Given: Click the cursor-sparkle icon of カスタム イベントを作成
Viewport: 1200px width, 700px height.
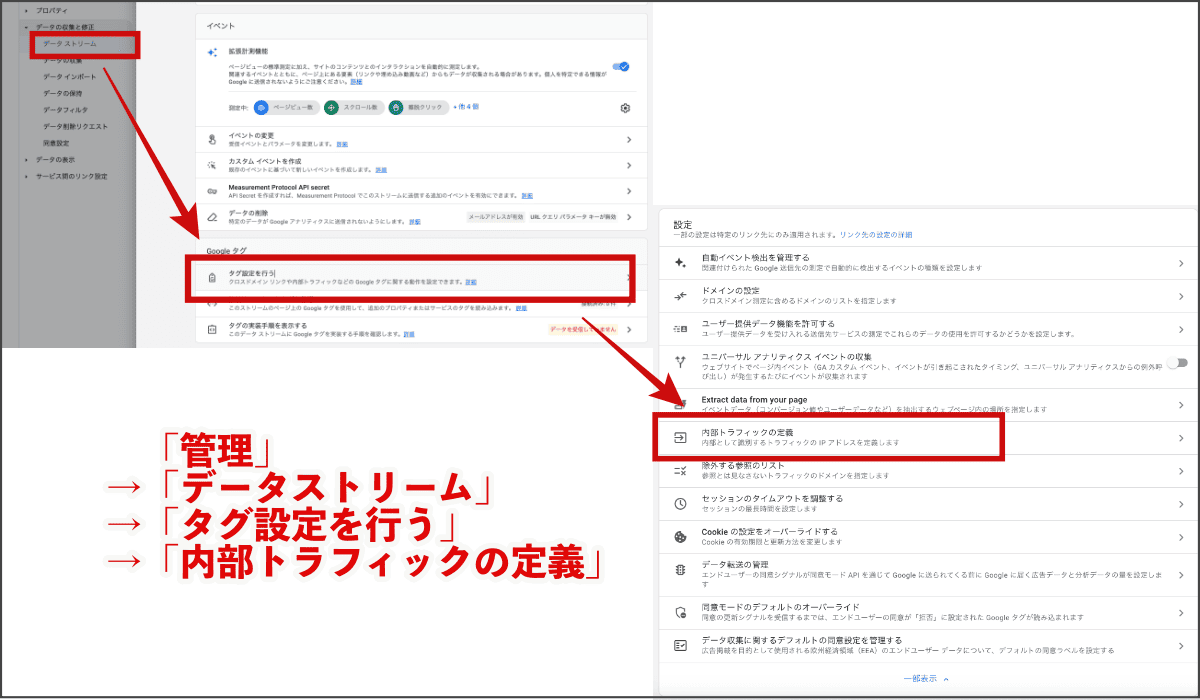Looking at the screenshot, I should (x=211, y=165).
